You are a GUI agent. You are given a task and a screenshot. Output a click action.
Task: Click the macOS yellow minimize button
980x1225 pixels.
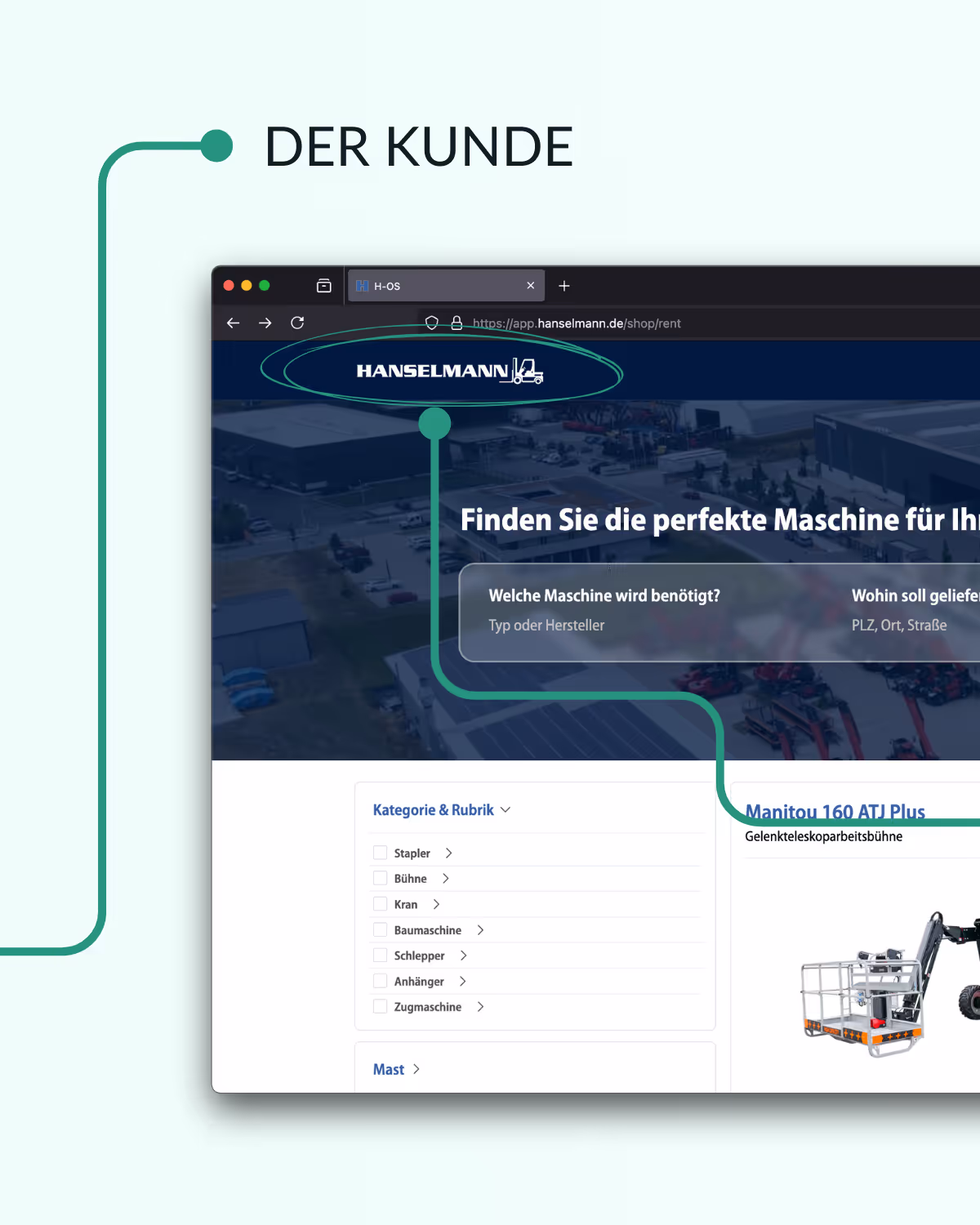(x=247, y=285)
